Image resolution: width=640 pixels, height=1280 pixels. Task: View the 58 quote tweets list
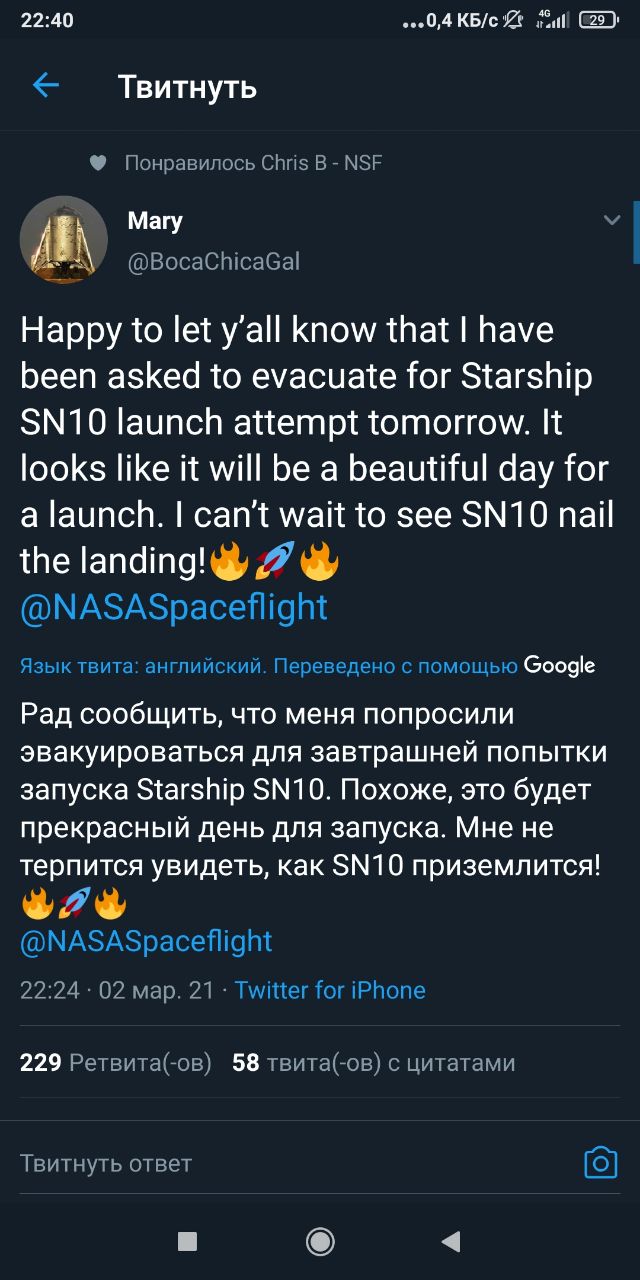coord(374,1062)
